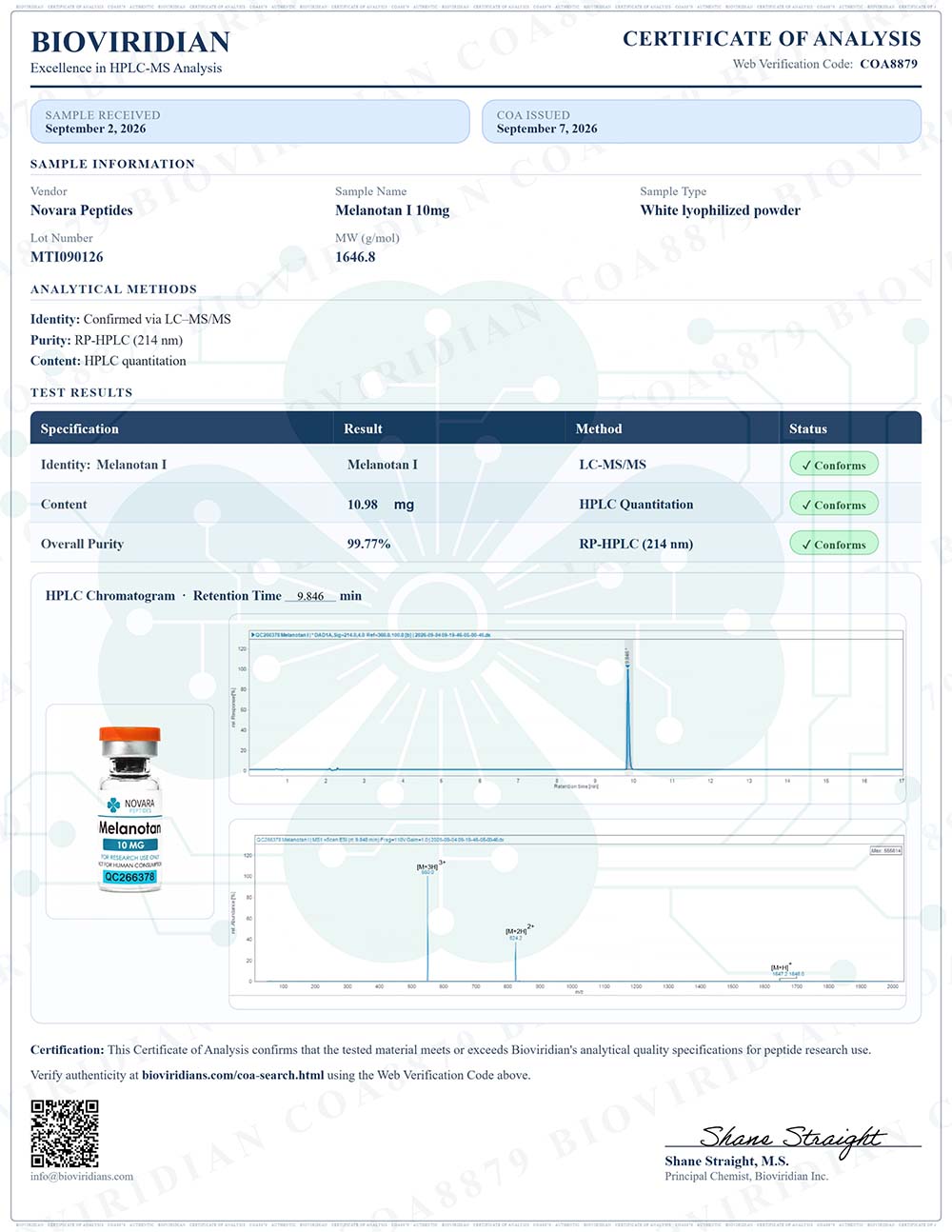
Task: Click molecular weight value 1646.8
Action: pyautogui.click(x=355, y=257)
